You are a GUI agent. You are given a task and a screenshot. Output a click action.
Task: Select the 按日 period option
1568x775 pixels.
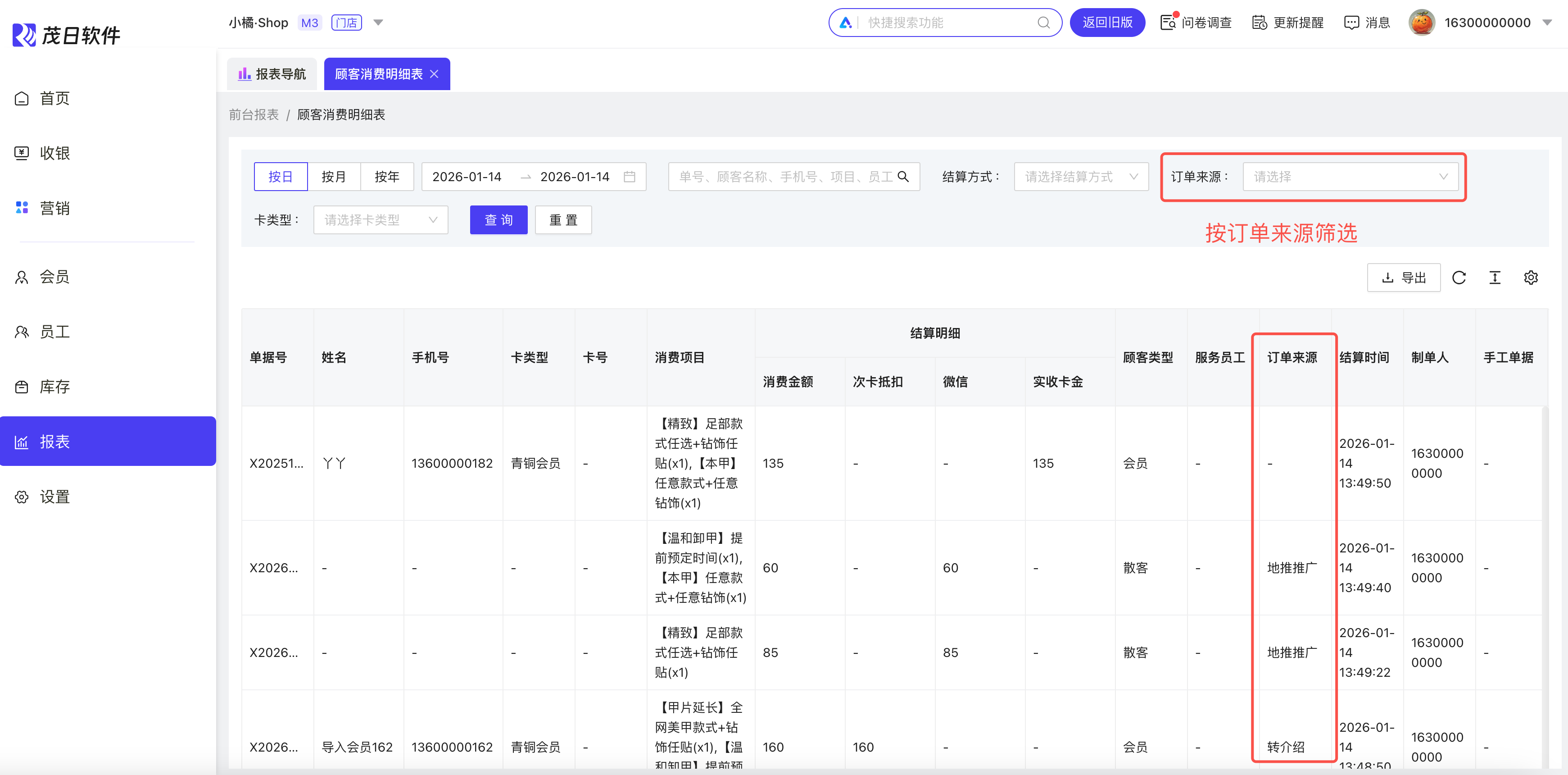tap(281, 177)
